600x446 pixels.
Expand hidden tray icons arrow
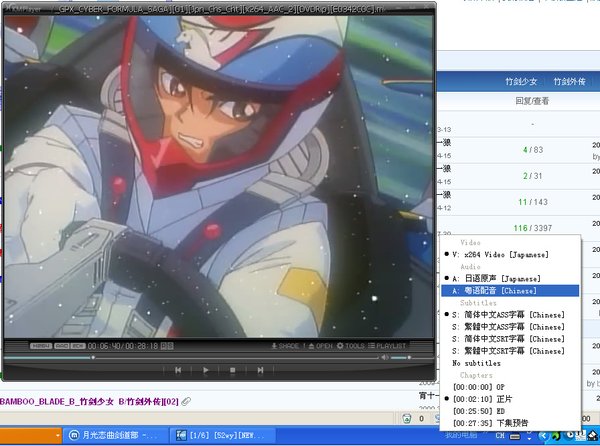tap(543, 435)
